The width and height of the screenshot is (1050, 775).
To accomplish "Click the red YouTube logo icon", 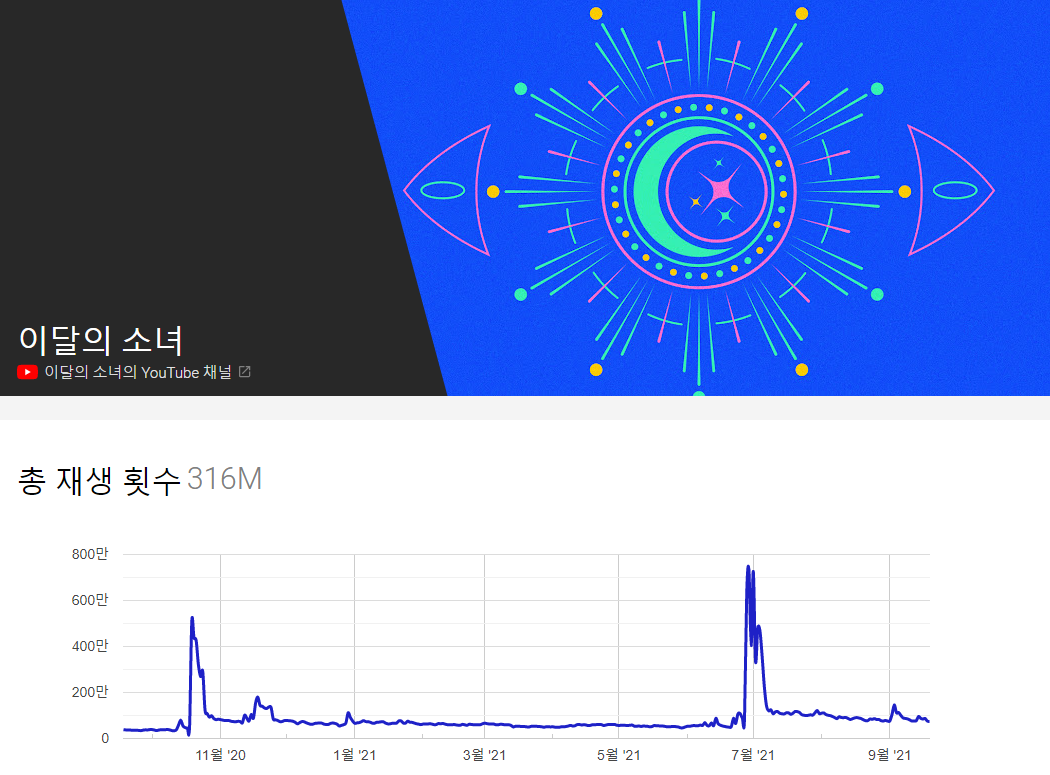I will point(28,372).
